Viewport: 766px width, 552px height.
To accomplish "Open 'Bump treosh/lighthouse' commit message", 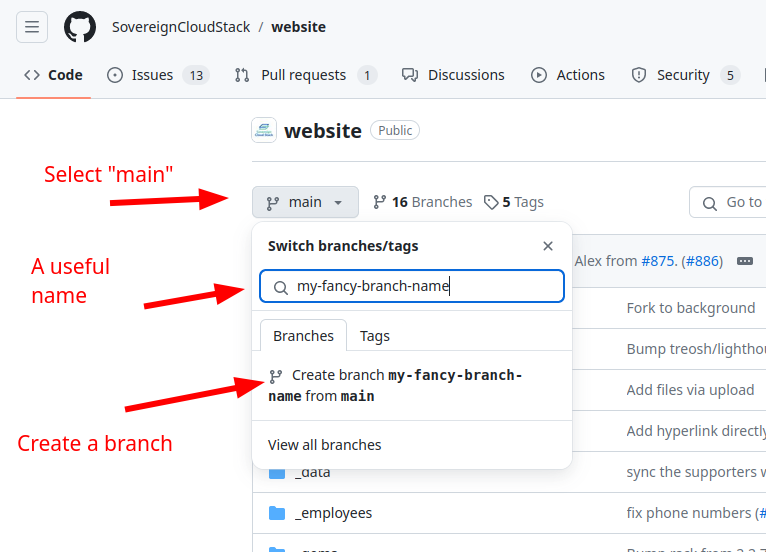I will coord(696,349).
